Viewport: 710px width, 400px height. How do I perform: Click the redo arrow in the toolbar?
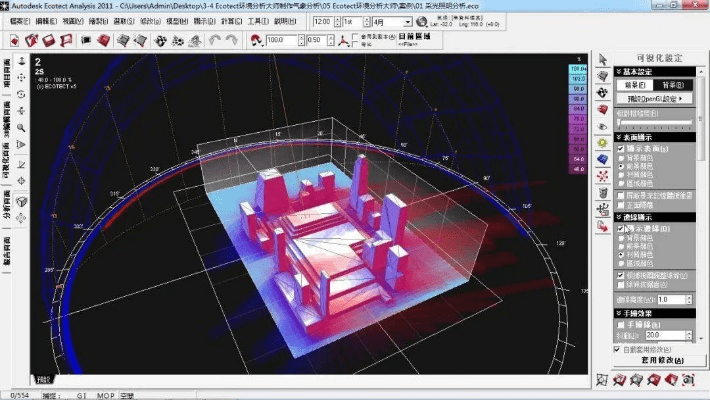[231, 40]
